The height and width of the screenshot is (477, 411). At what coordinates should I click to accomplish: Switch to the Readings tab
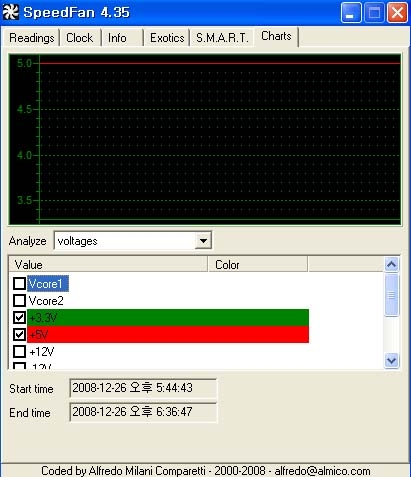(x=32, y=38)
